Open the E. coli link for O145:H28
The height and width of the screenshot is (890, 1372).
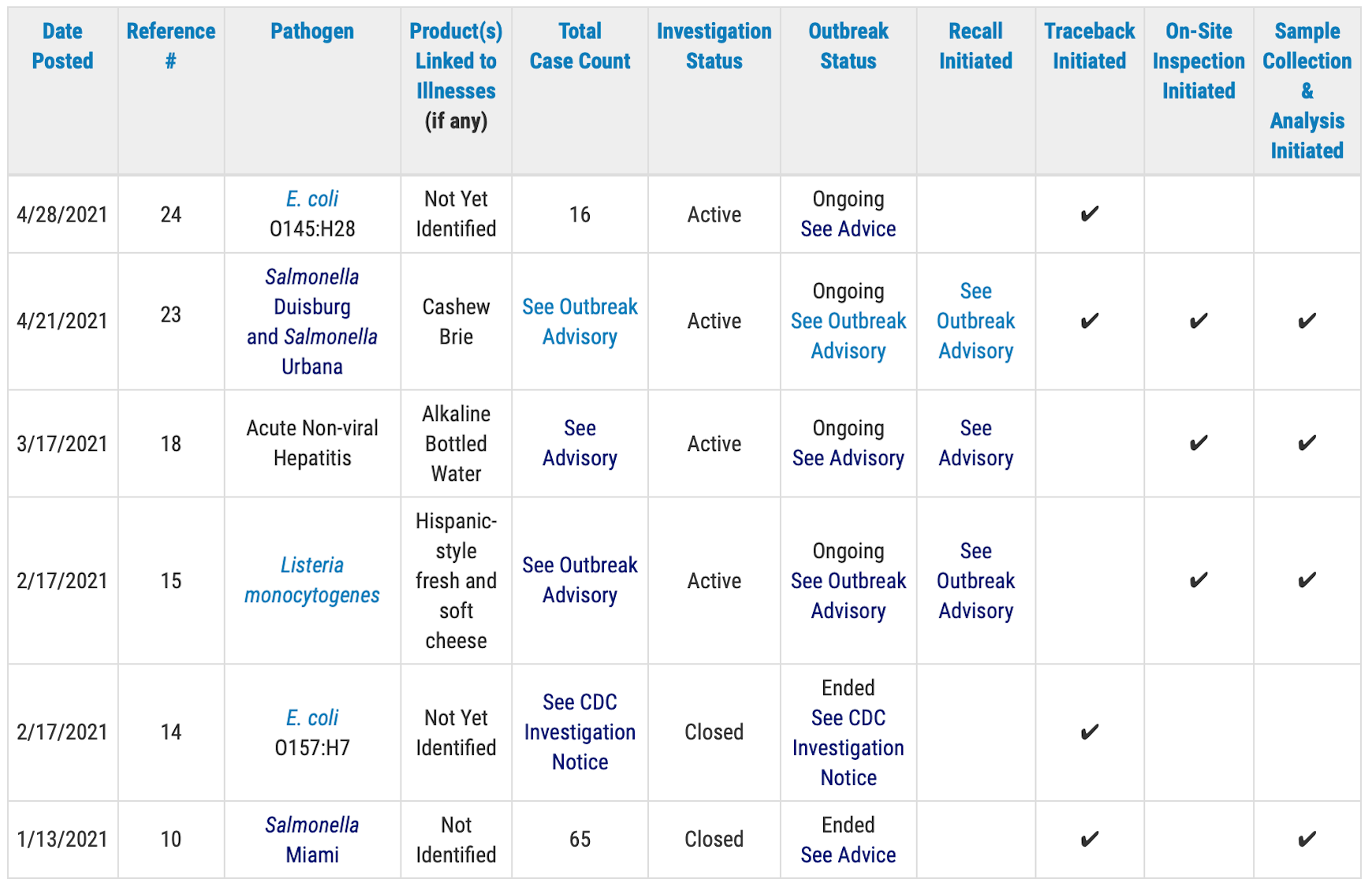(312, 199)
